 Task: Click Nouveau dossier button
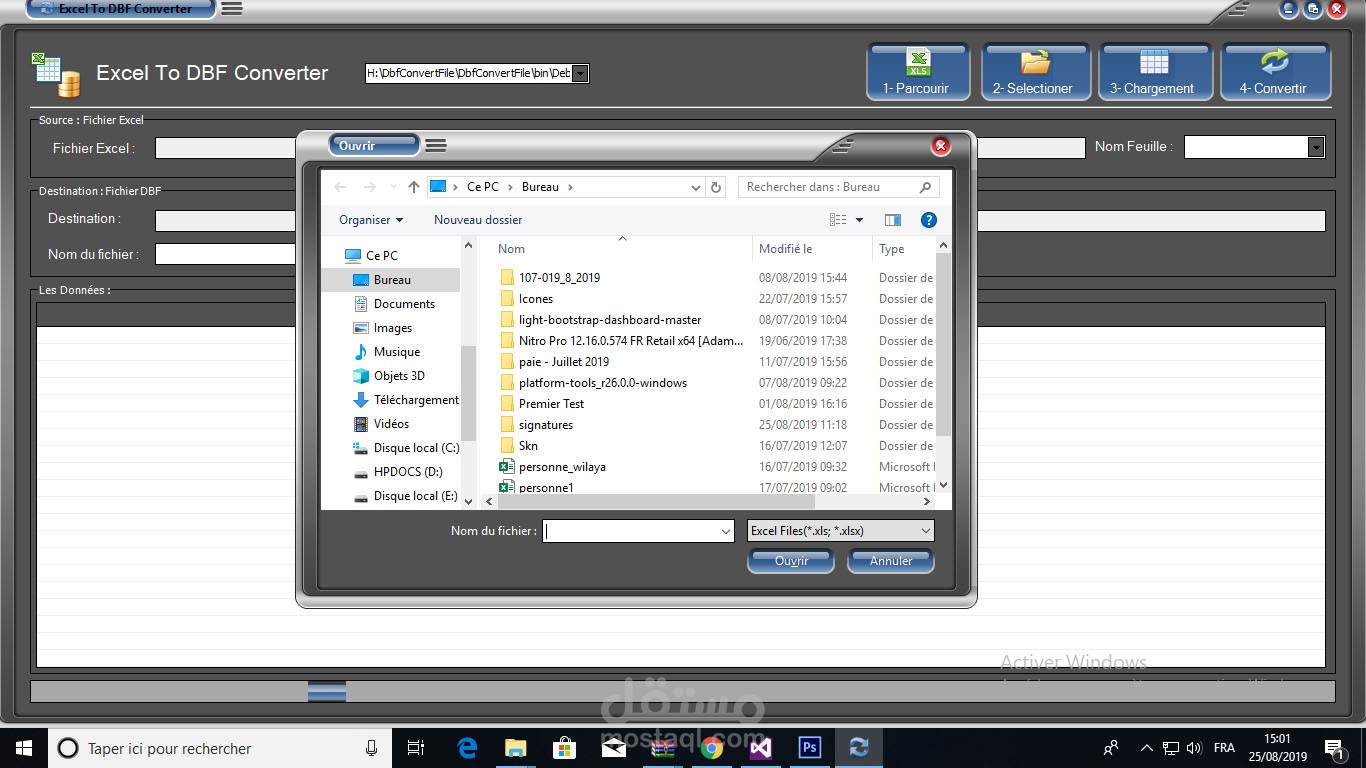[x=478, y=220]
